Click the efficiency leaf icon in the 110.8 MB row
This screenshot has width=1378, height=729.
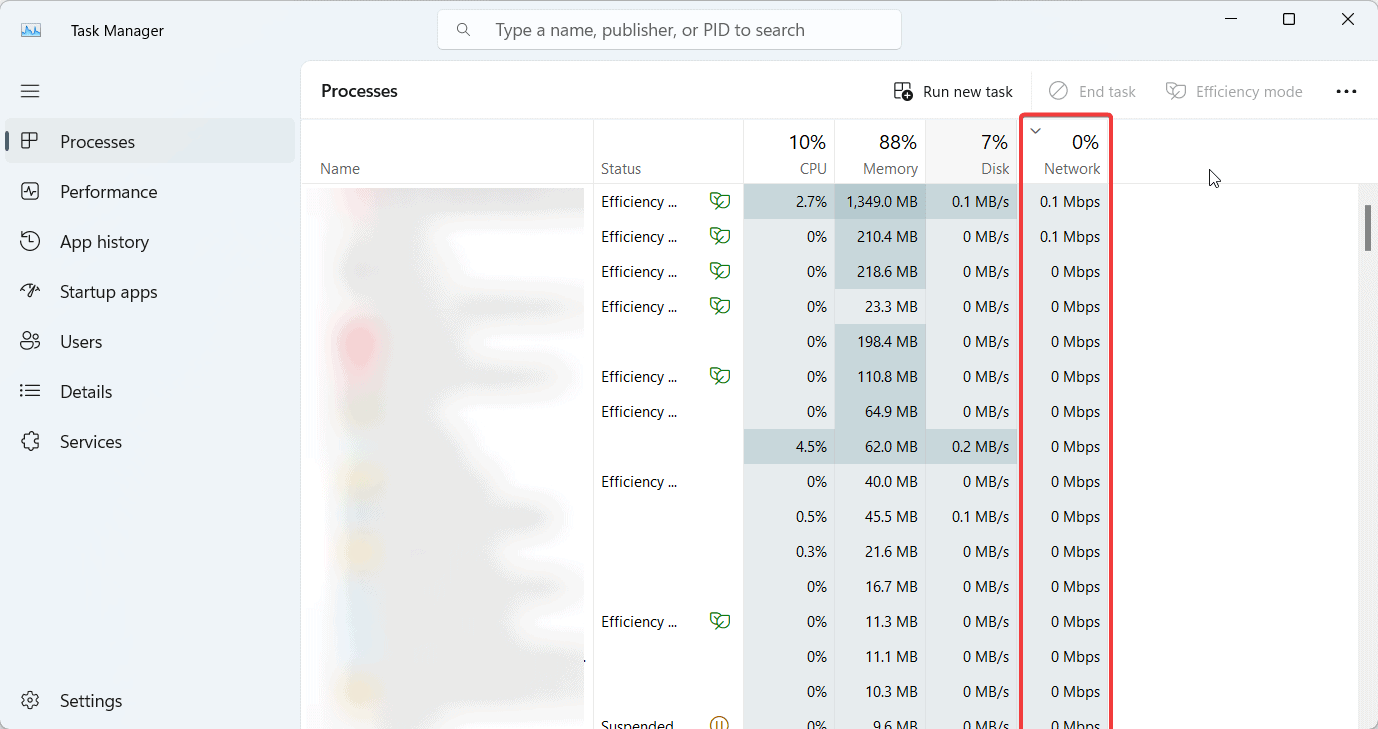(x=719, y=376)
